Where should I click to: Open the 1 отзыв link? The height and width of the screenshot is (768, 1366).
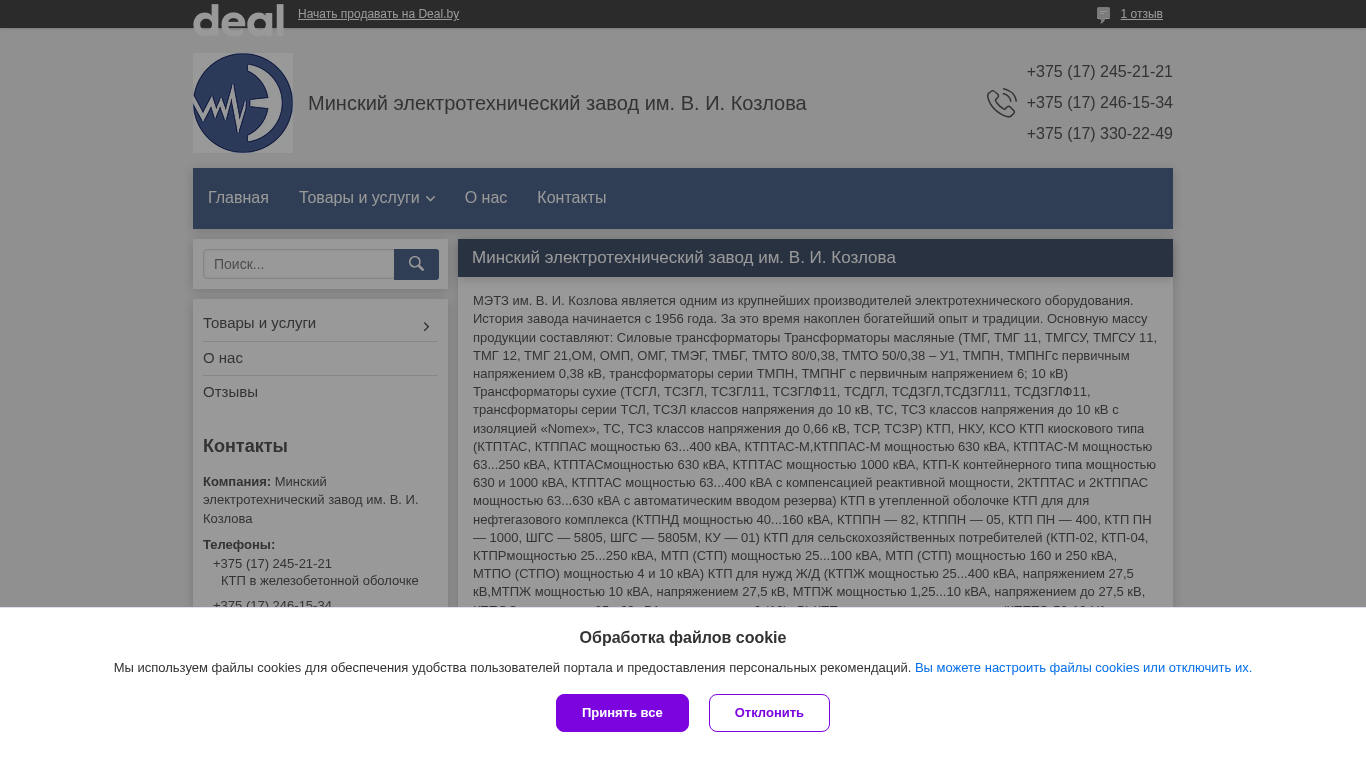[1141, 14]
